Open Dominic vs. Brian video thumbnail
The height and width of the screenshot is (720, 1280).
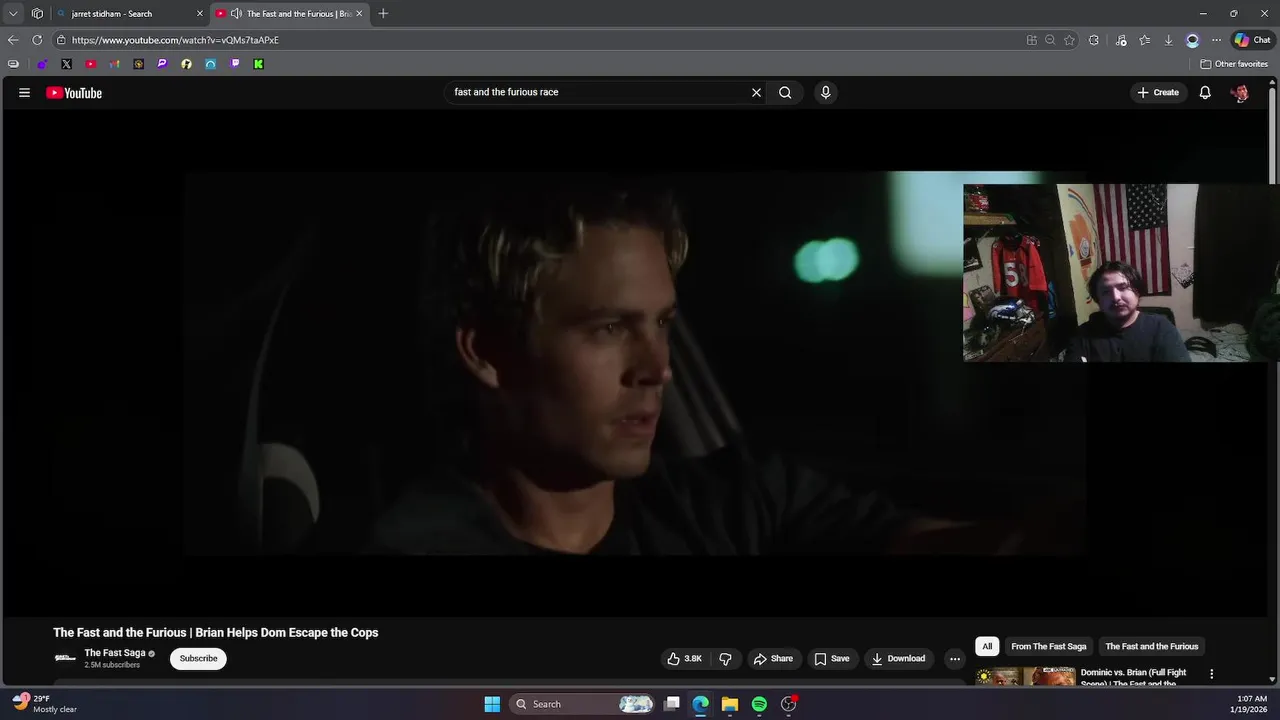[1025, 677]
